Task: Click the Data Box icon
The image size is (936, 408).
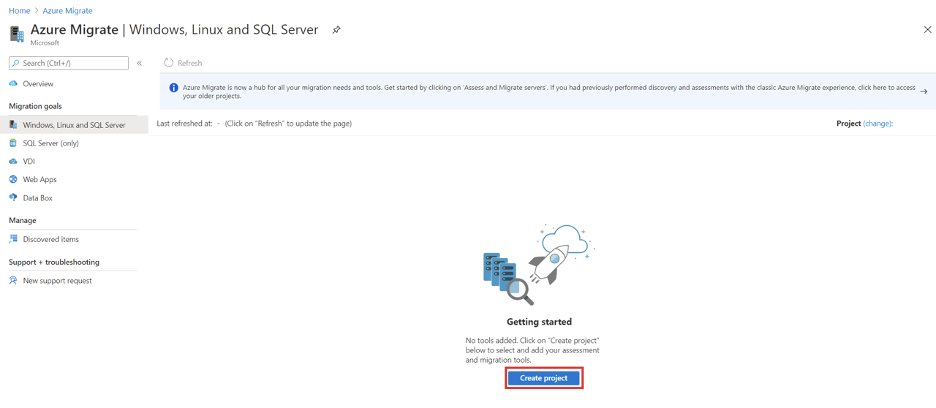Action: (x=13, y=198)
